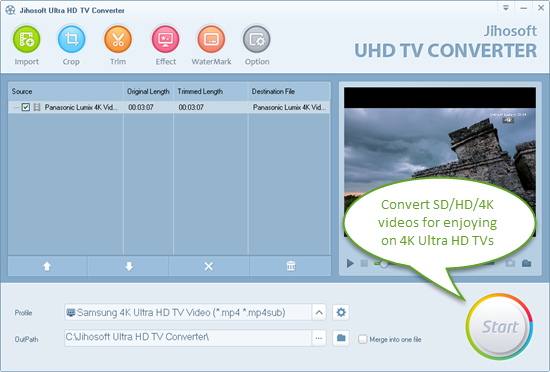Expand the Profile dropdown arrow
Screen dimensions: 550x372
pyautogui.click(x=319, y=312)
